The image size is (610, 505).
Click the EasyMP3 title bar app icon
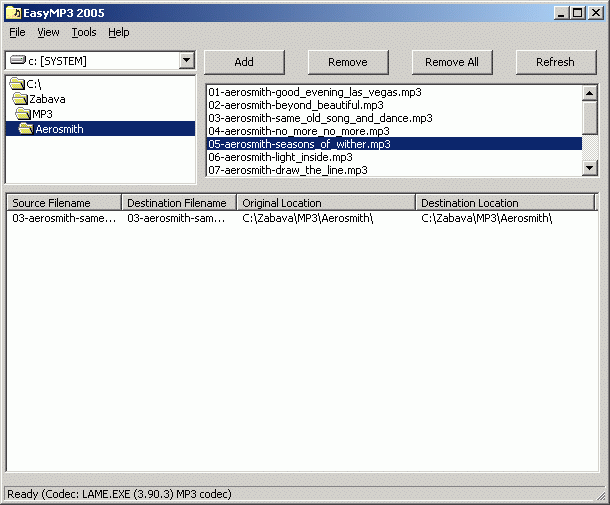coord(13,13)
